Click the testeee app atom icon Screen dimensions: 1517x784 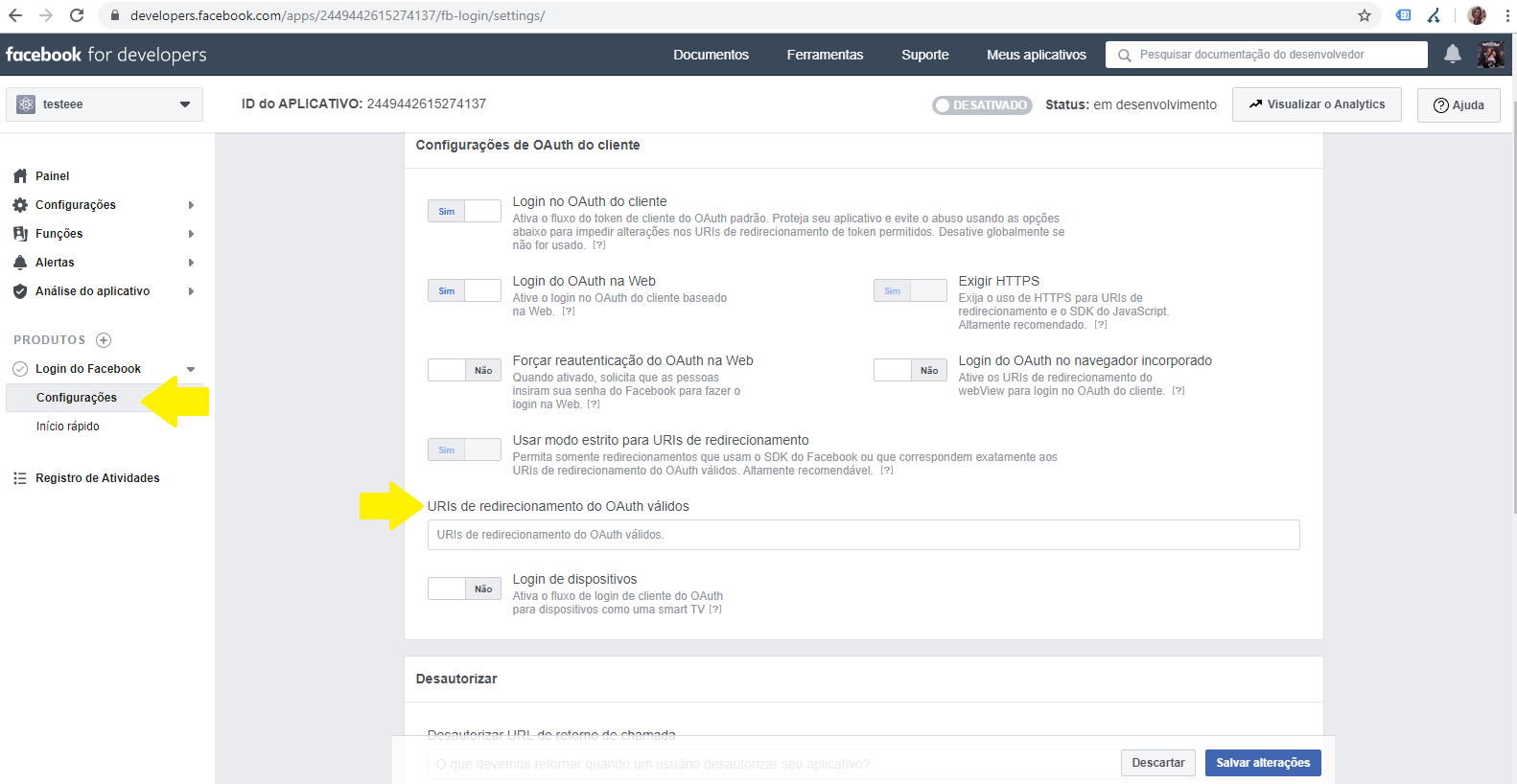pos(26,104)
